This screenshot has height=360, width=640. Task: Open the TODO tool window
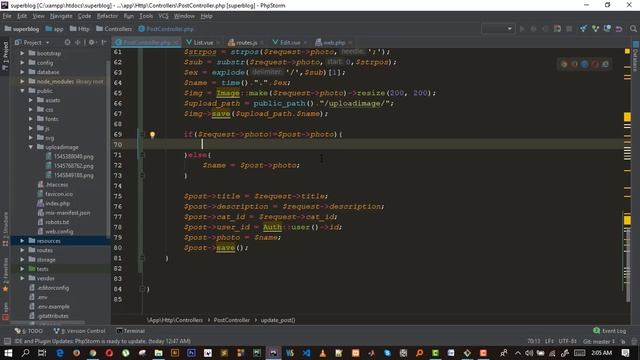(28, 331)
